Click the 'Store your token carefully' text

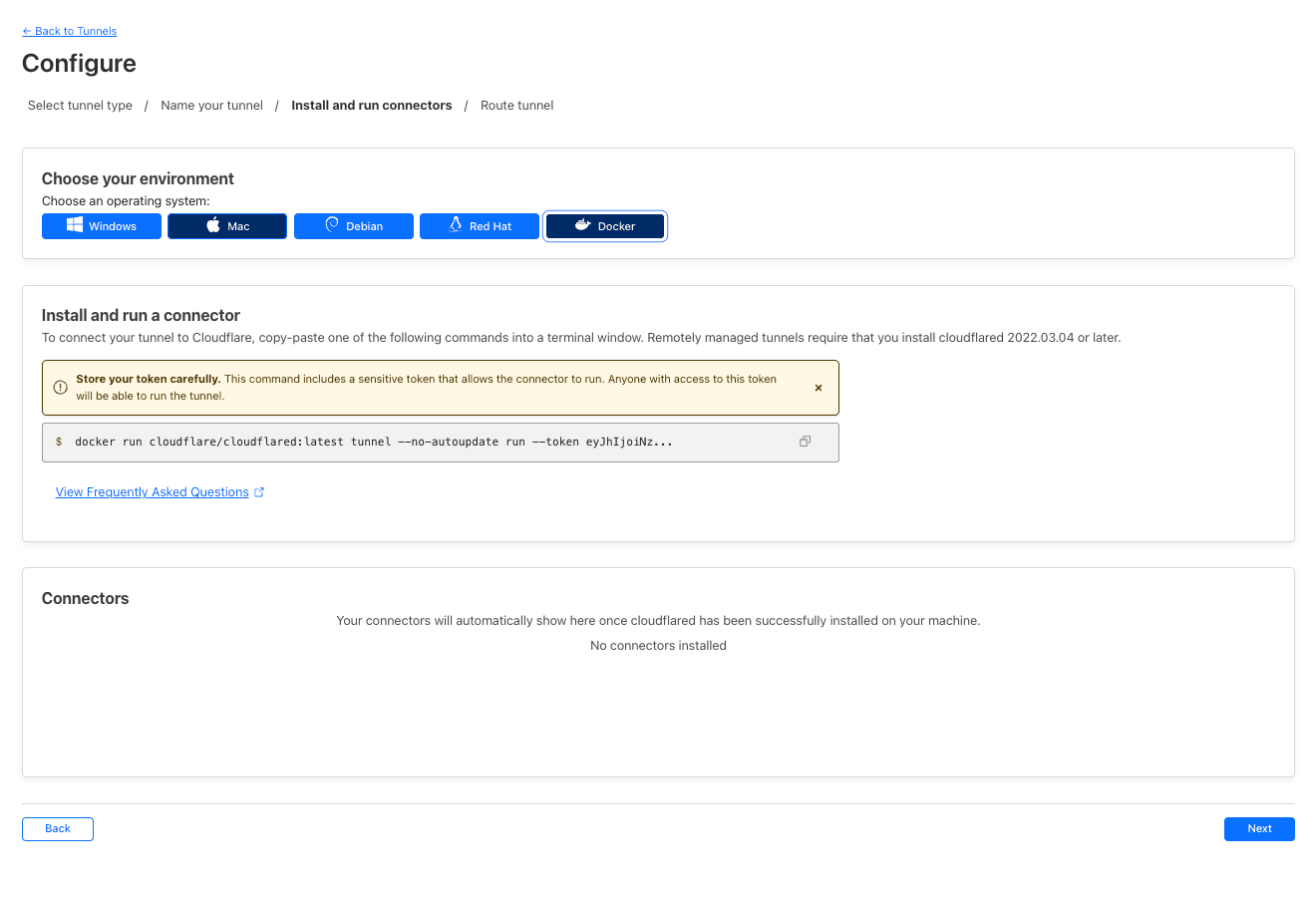pos(149,380)
